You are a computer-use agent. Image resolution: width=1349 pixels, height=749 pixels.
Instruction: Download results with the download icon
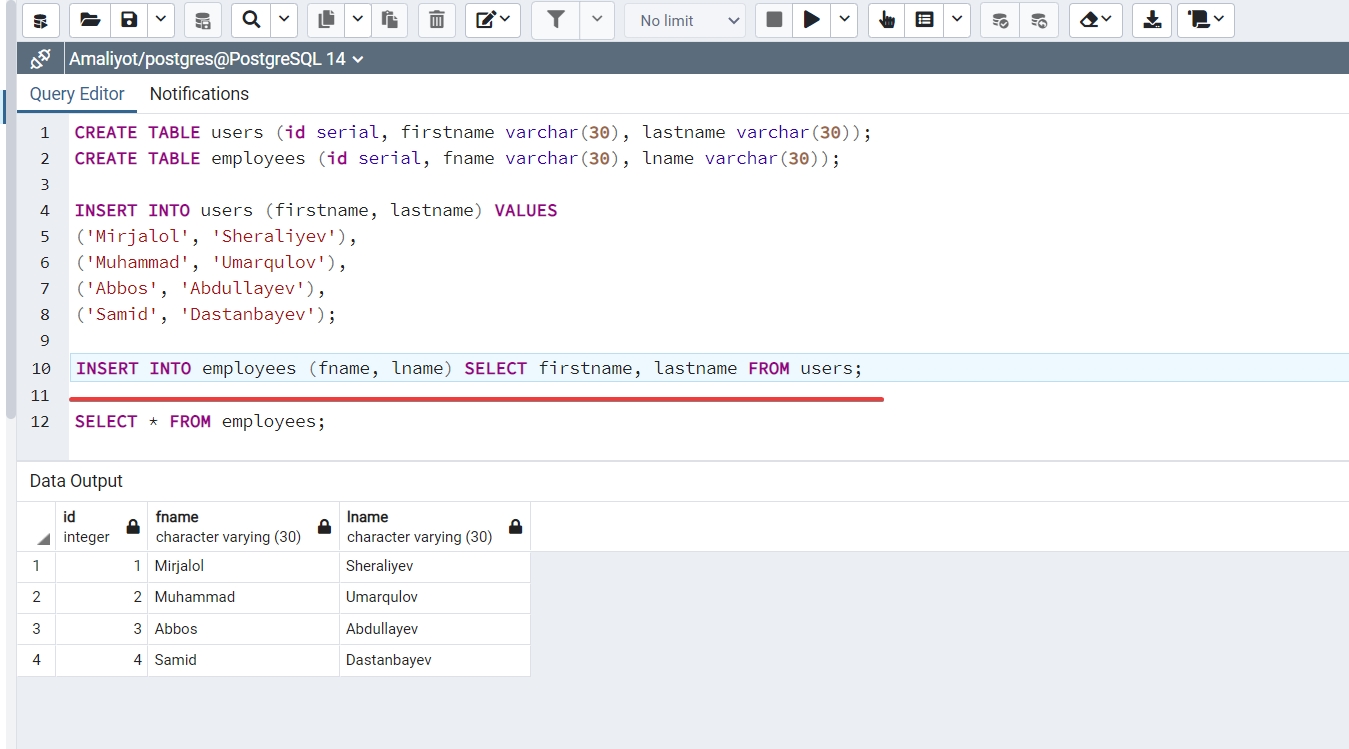1152,20
